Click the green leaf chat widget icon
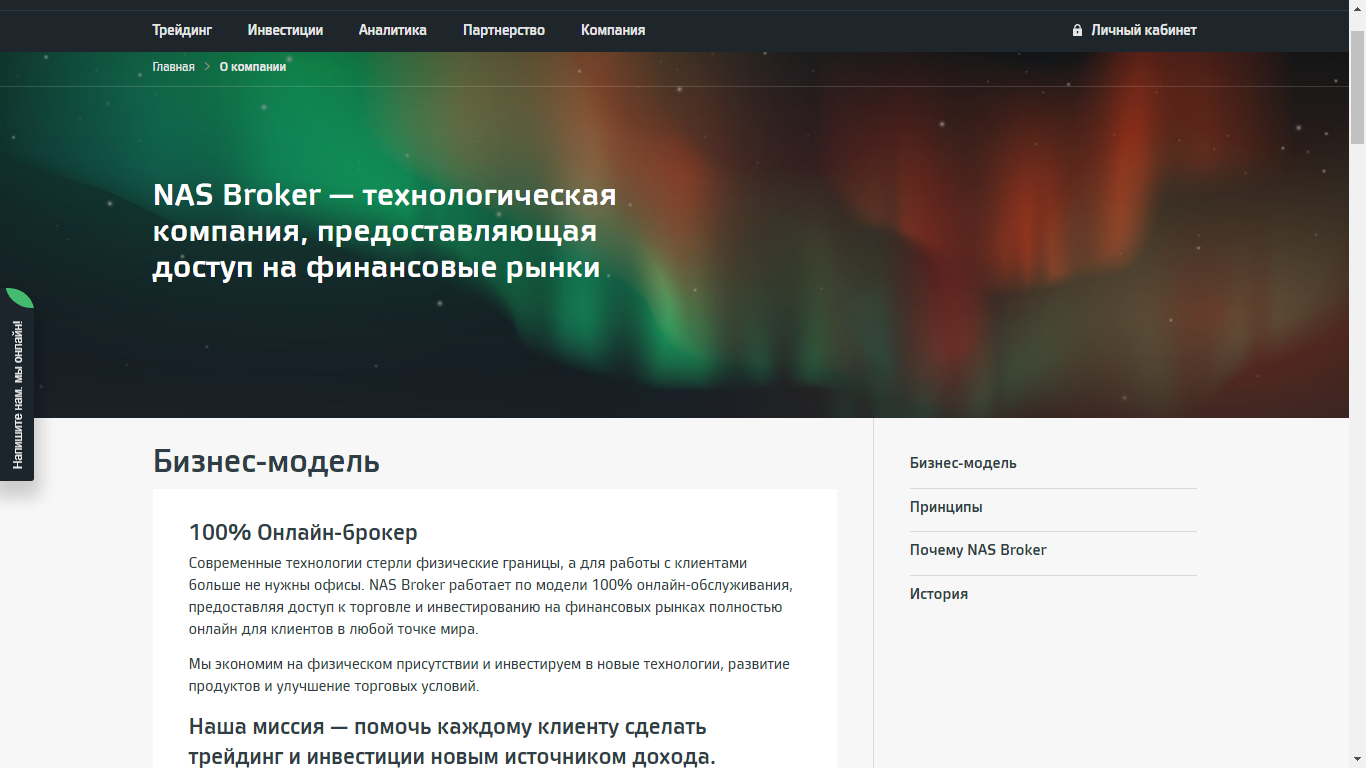The width and height of the screenshot is (1366, 768). click(x=20, y=298)
